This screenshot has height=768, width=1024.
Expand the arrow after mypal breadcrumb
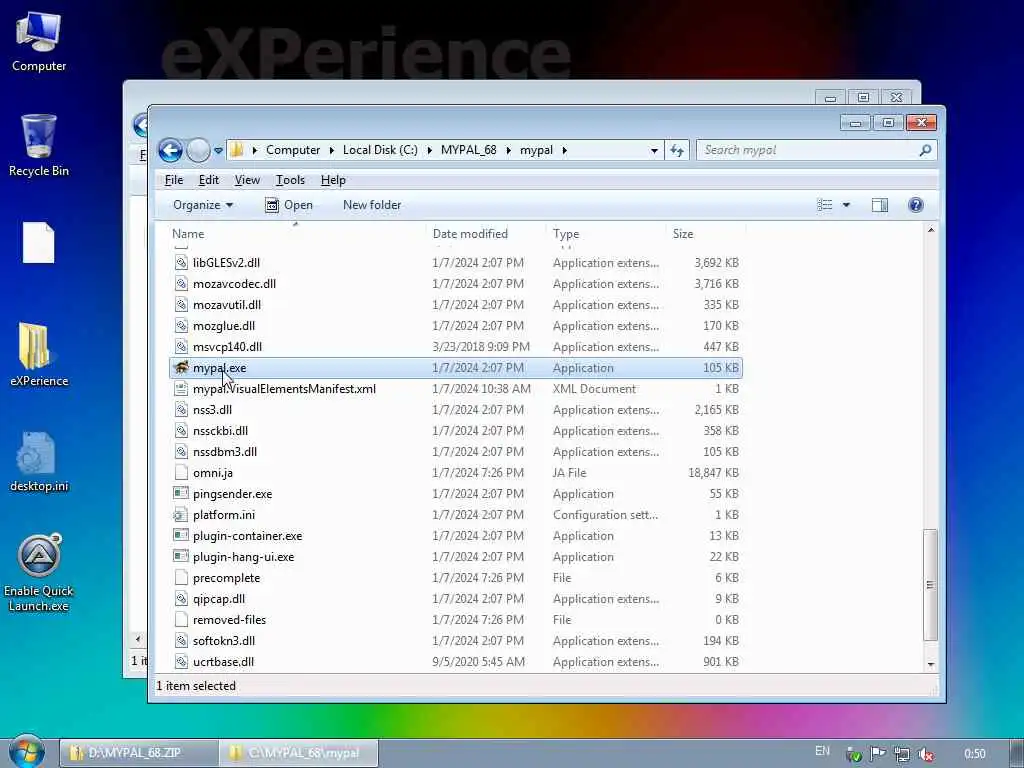click(x=564, y=151)
